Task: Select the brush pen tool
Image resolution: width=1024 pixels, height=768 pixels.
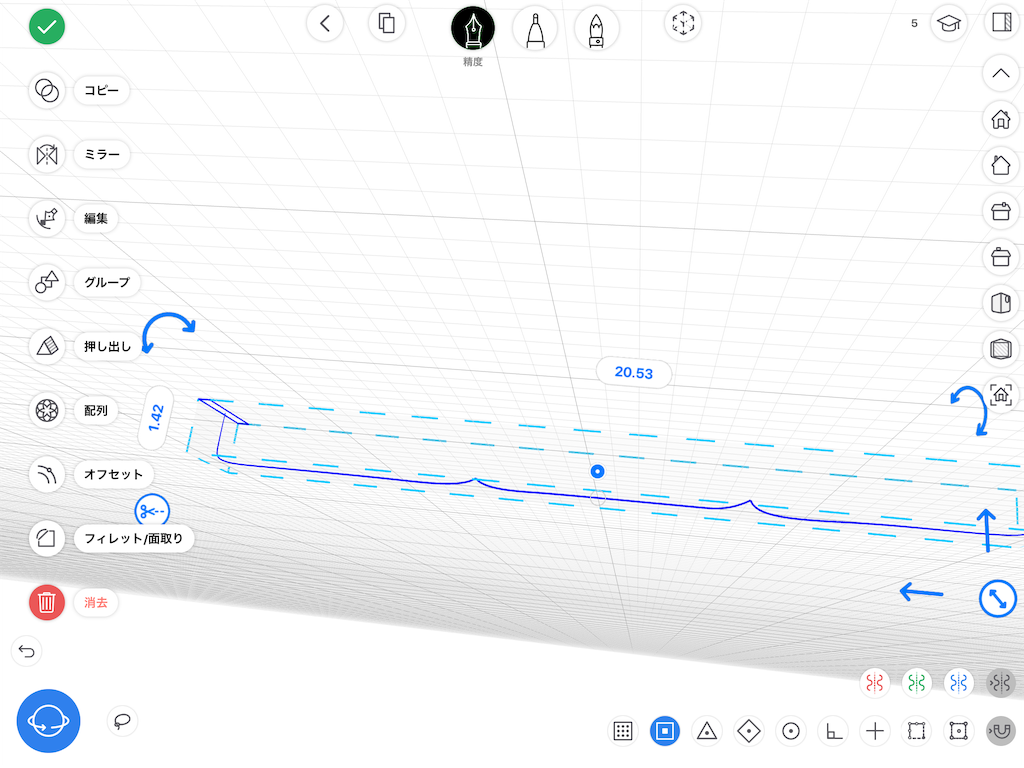Action: coord(596,29)
